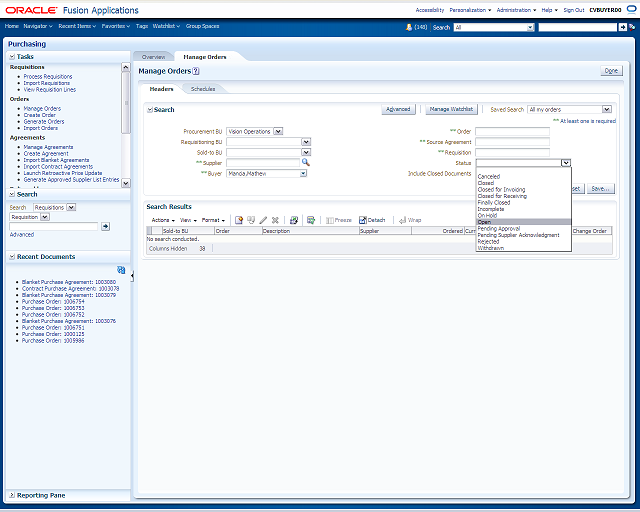Open the Saved Search dropdown
This screenshot has width=640, height=512.
coord(607,109)
